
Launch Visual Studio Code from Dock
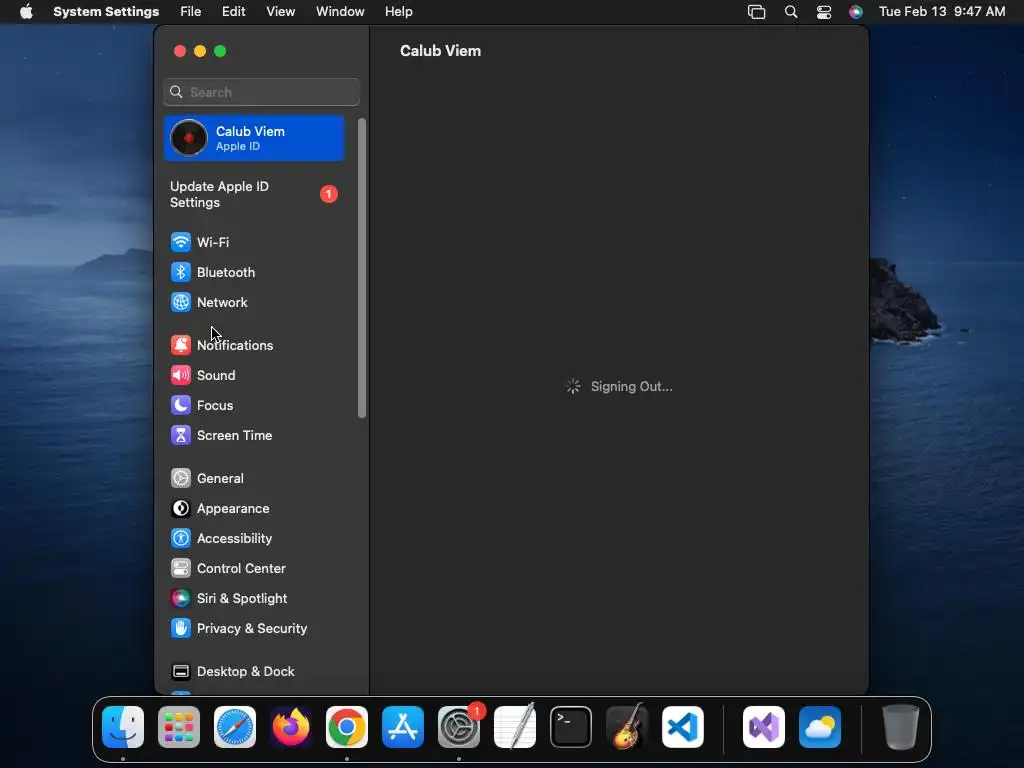tap(683, 727)
